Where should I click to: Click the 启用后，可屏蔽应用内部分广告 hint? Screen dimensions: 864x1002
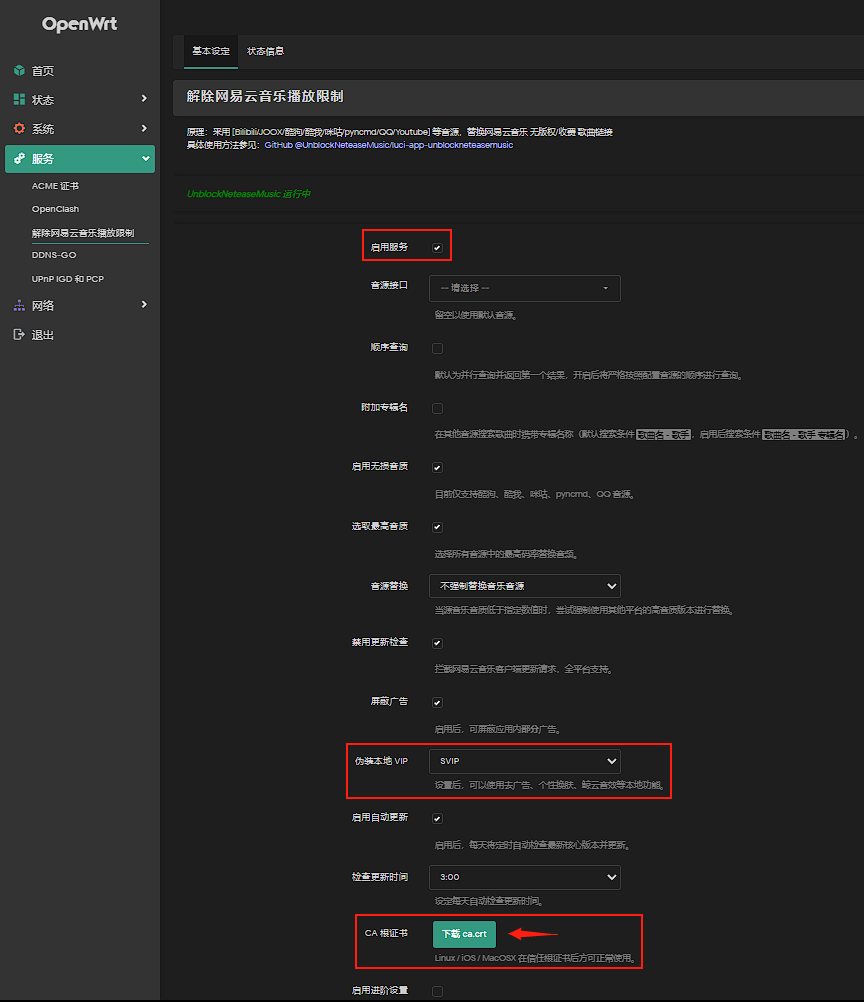(x=498, y=729)
